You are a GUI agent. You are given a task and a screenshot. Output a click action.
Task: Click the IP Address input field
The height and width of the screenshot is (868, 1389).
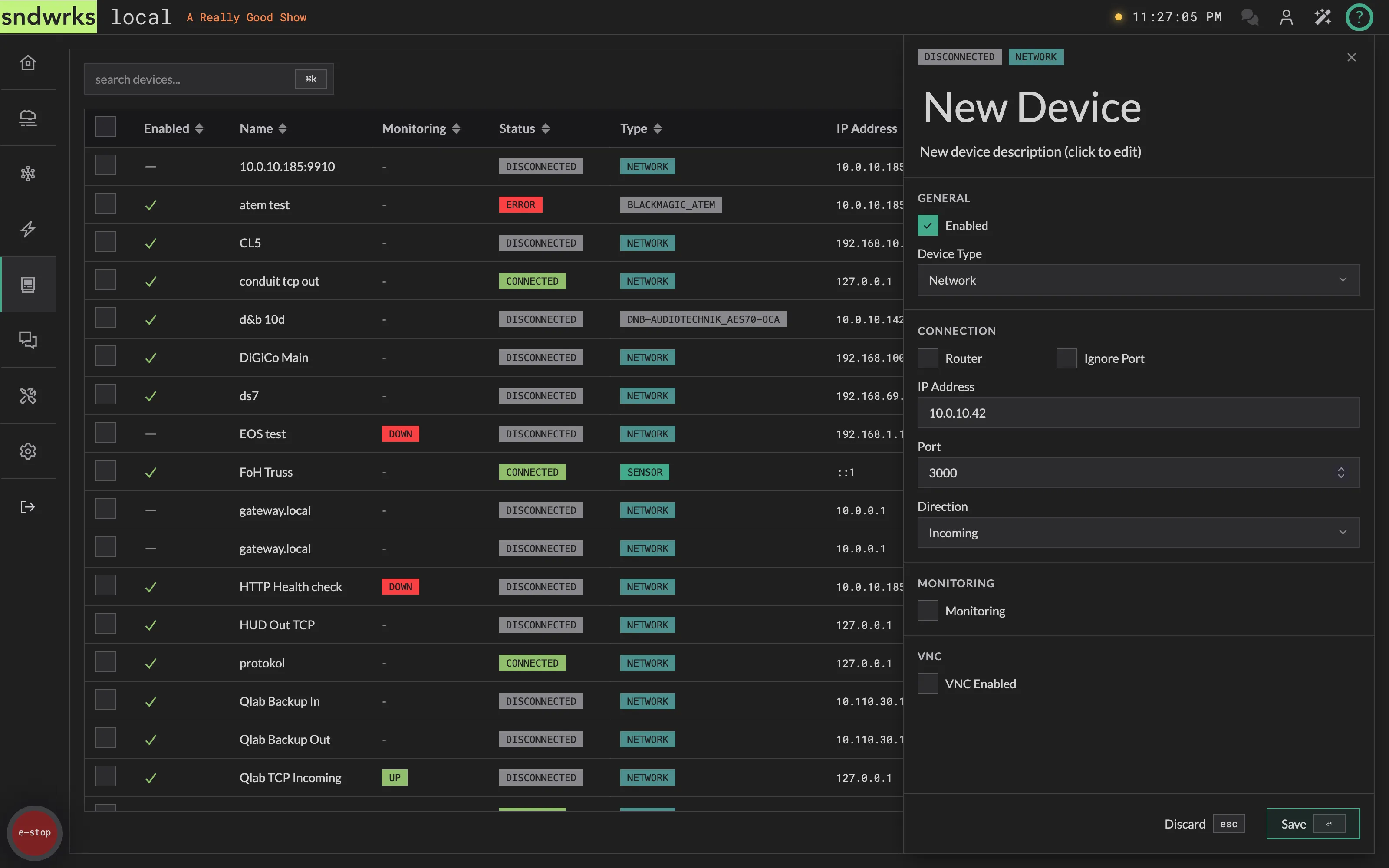click(x=1138, y=413)
